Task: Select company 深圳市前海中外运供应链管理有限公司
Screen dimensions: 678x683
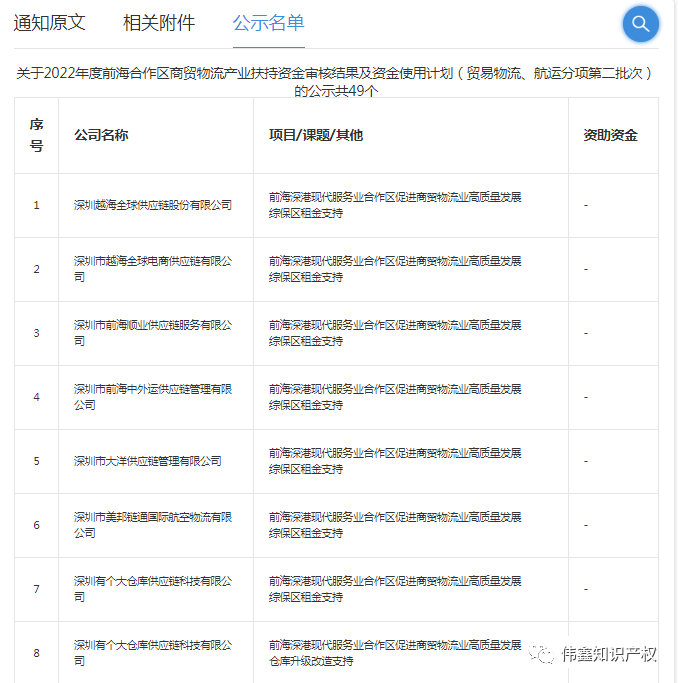Action: [x=153, y=397]
